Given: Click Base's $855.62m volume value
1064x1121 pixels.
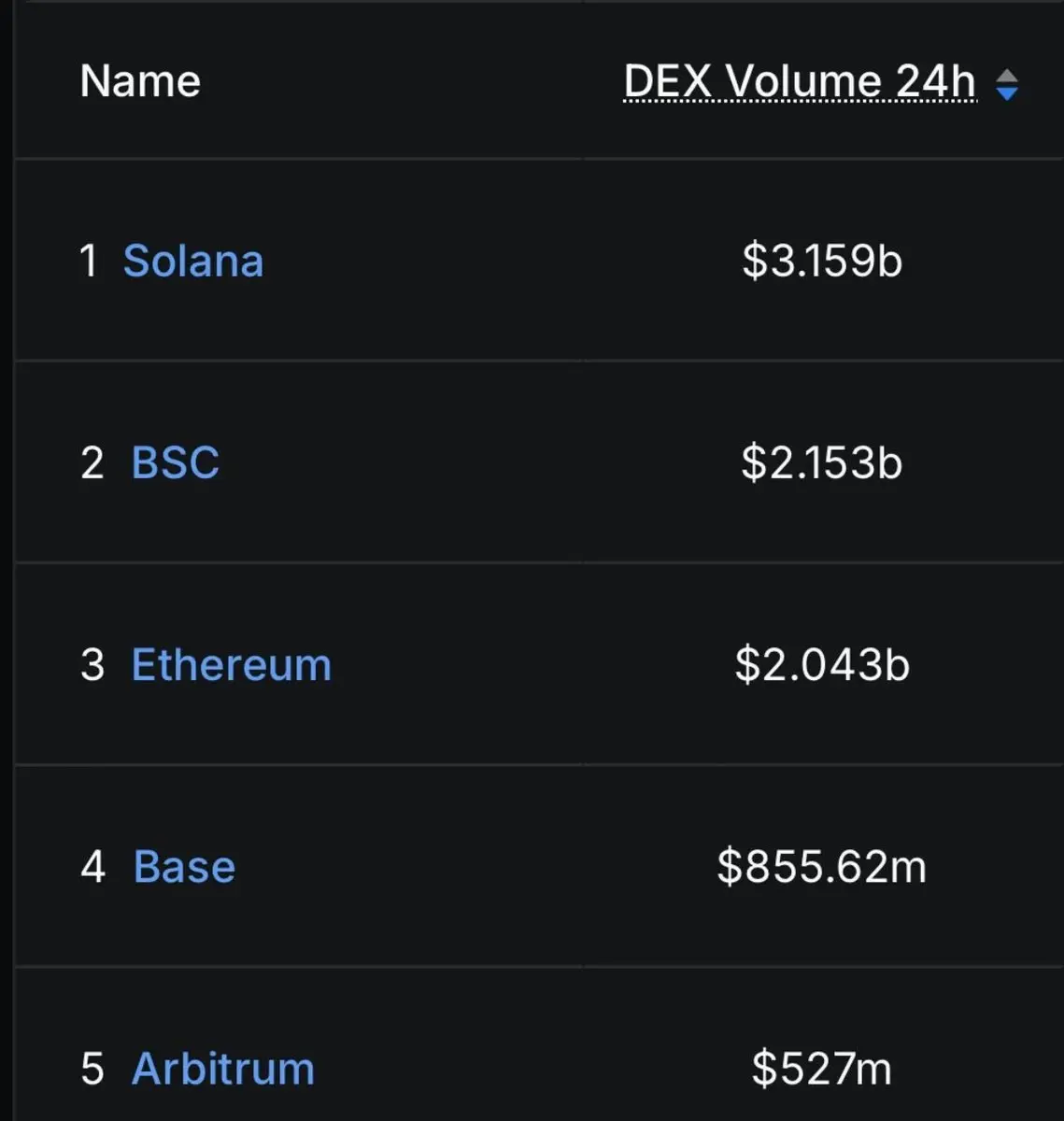Looking at the screenshot, I should coord(822,867).
